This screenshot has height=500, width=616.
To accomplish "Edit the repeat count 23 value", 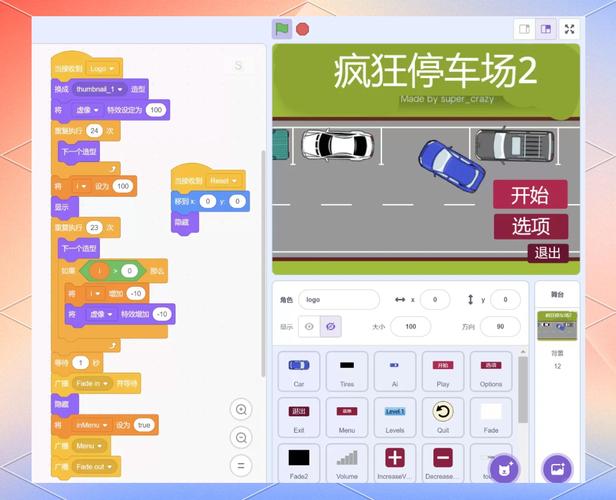I will click(x=94, y=228).
